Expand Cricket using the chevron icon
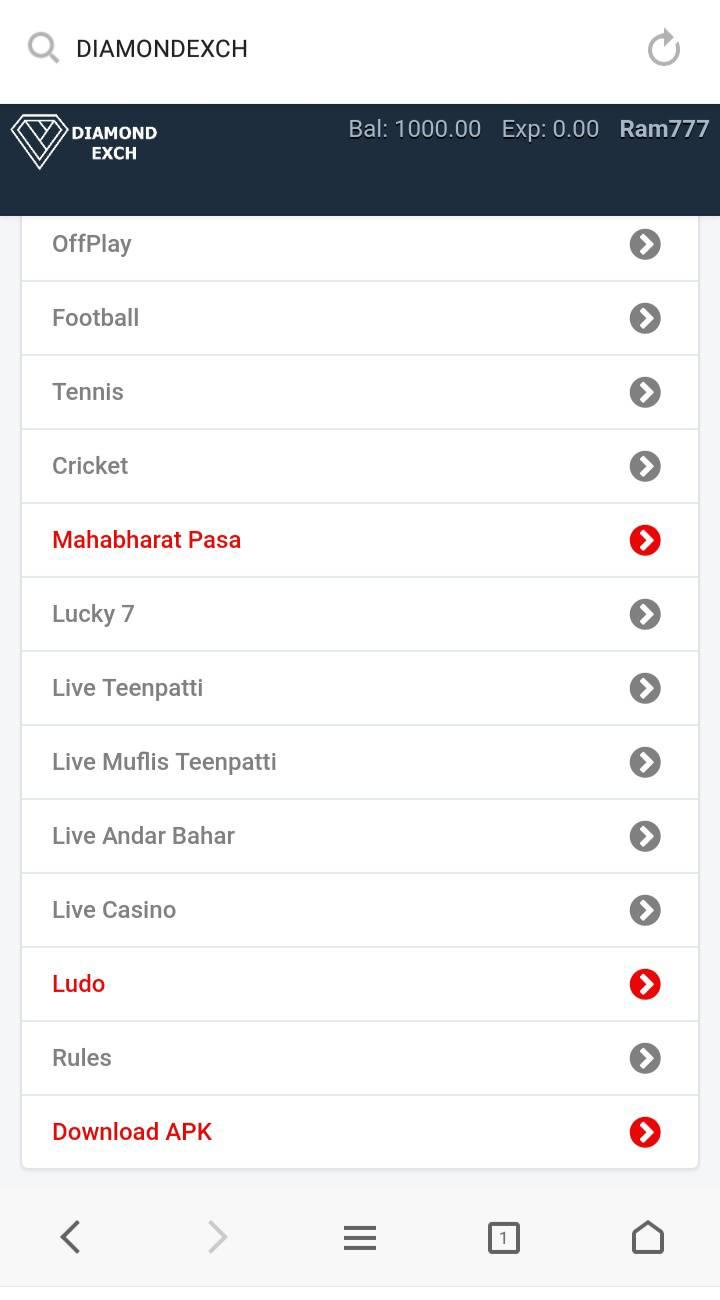 coord(645,466)
